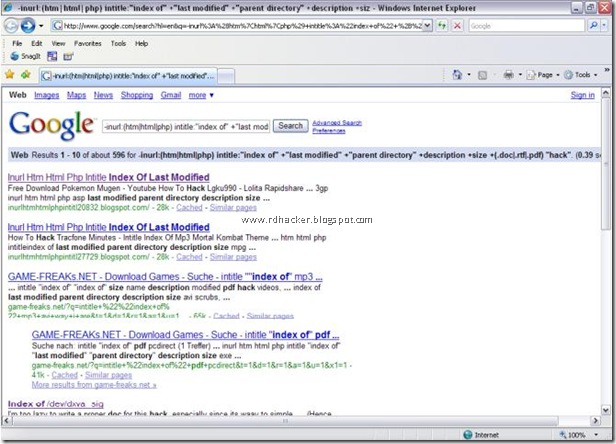
Task: Open Similar pages for inurlhtmhtmlphpintitl20832 result
Action: (233, 207)
